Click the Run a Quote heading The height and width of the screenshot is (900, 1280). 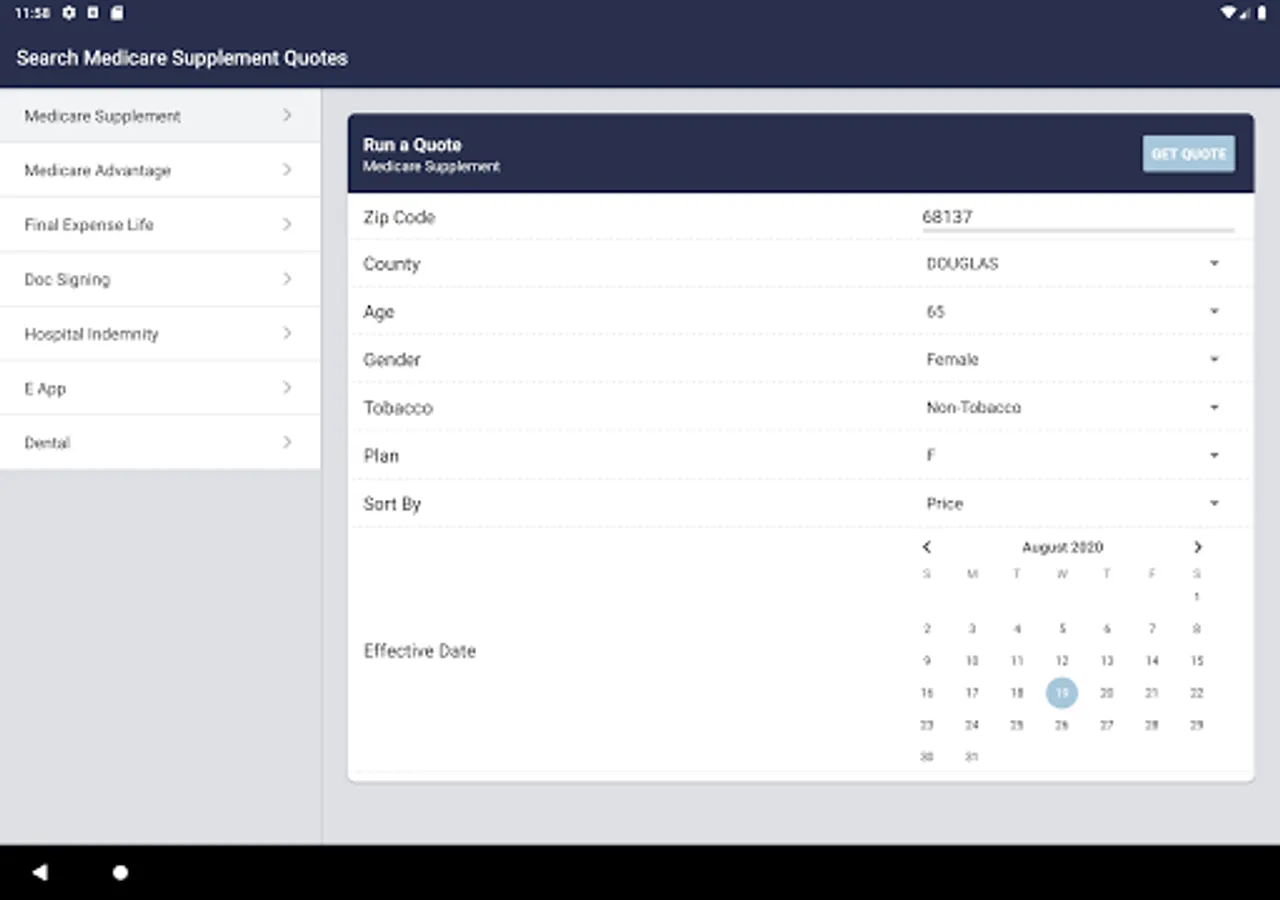point(412,145)
